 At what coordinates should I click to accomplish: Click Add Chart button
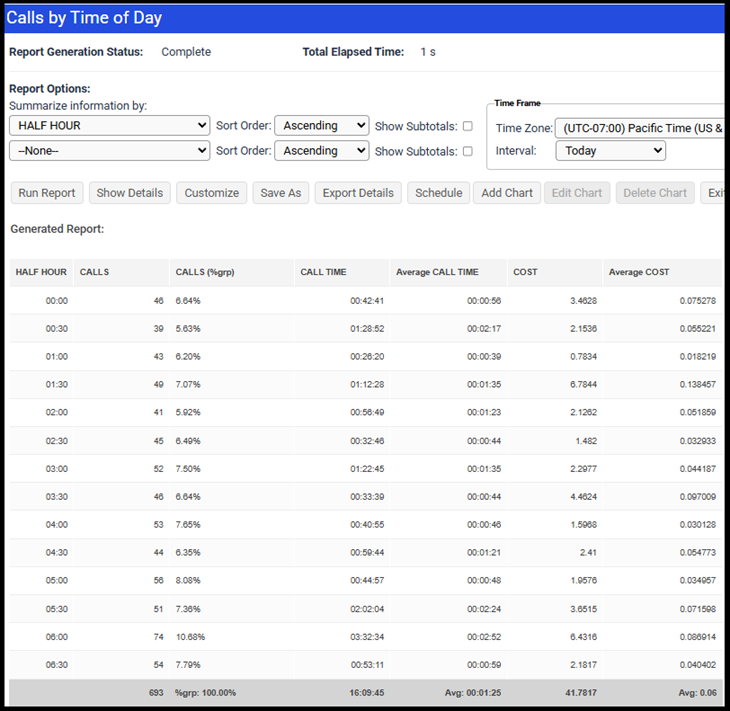[507, 193]
